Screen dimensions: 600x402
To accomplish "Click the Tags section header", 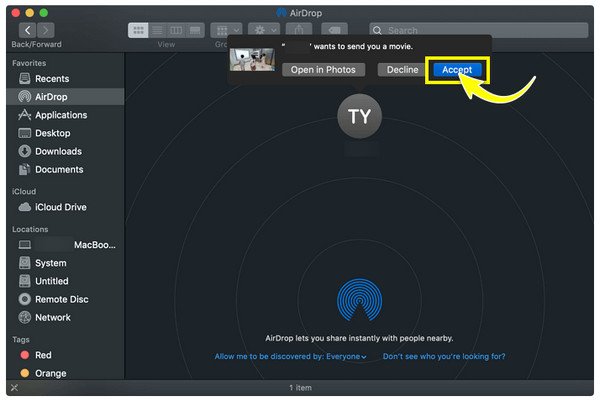I will [21, 340].
